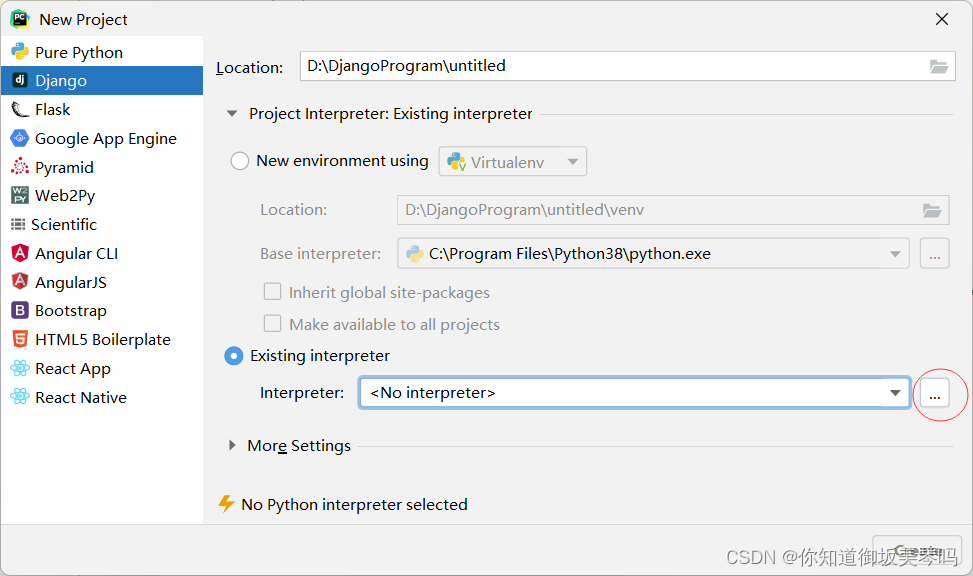Click the Virtualenv python icon

click(x=457, y=162)
